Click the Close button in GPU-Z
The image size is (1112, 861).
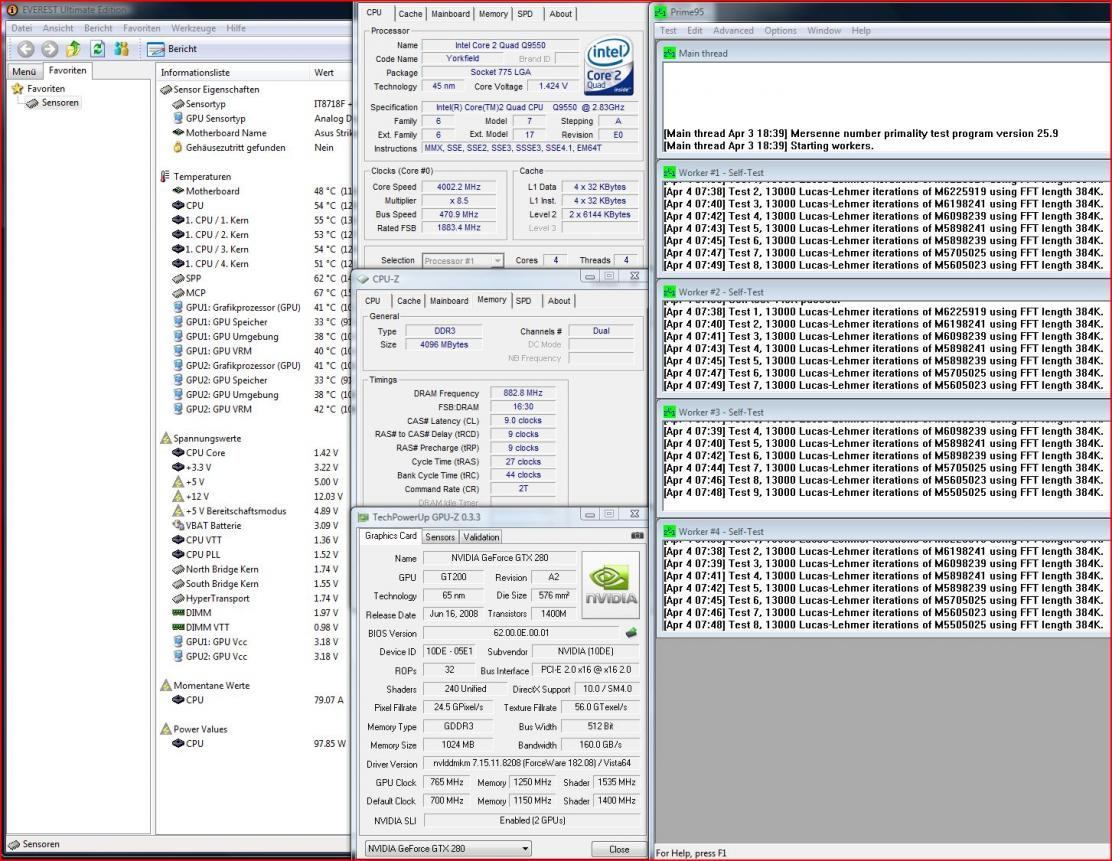pyautogui.click(x=619, y=849)
